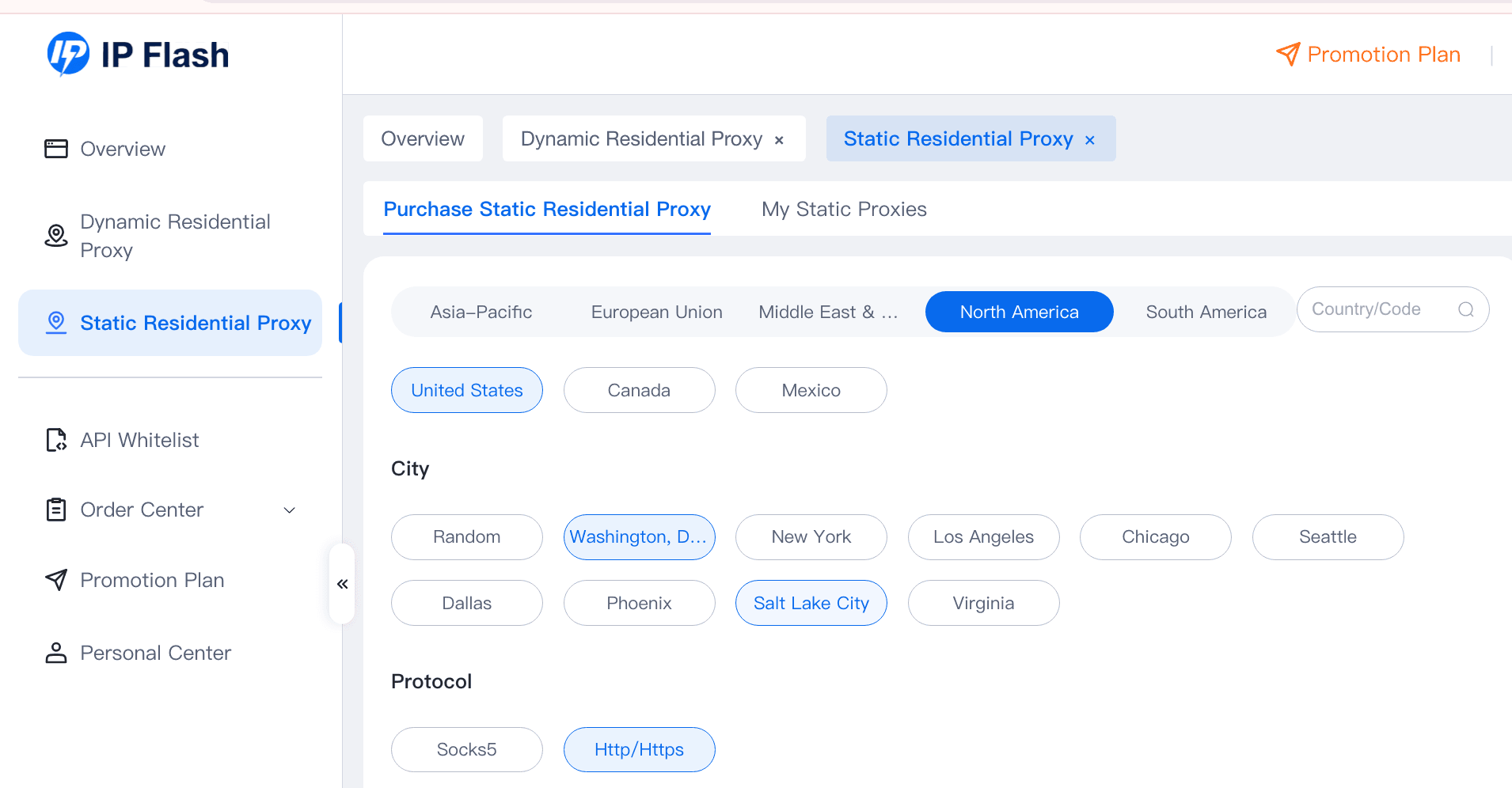Click the API Whitelist document icon
Image resolution: width=1512 pixels, height=788 pixels.
pos(56,440)
